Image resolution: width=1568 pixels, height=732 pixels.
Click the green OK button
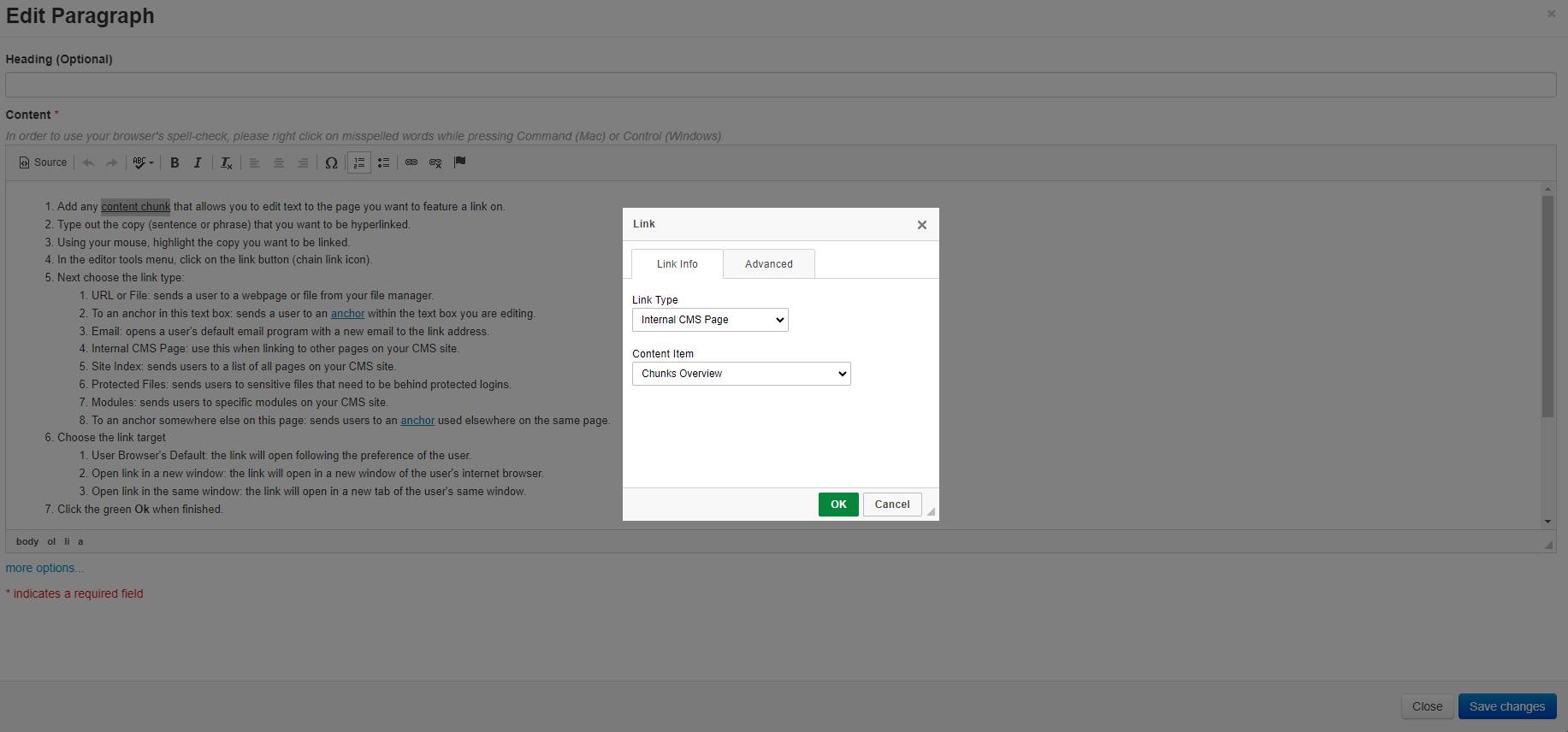coord(837,505)
